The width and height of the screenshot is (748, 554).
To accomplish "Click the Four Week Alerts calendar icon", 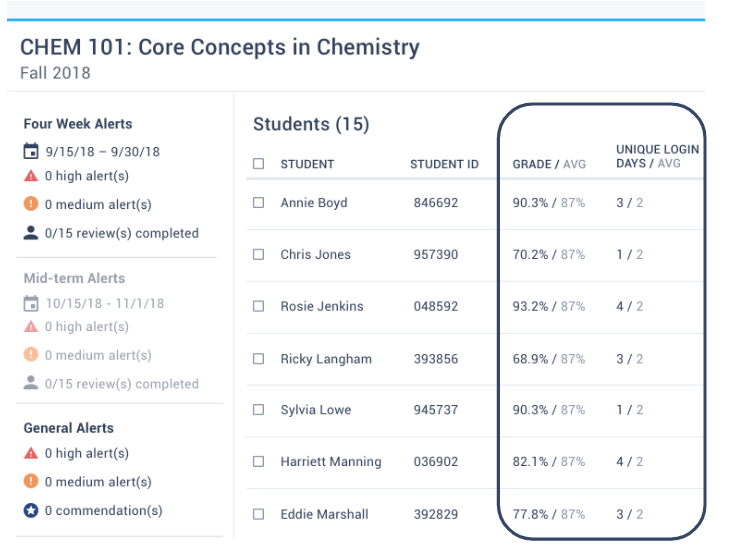I will (31, 151).
